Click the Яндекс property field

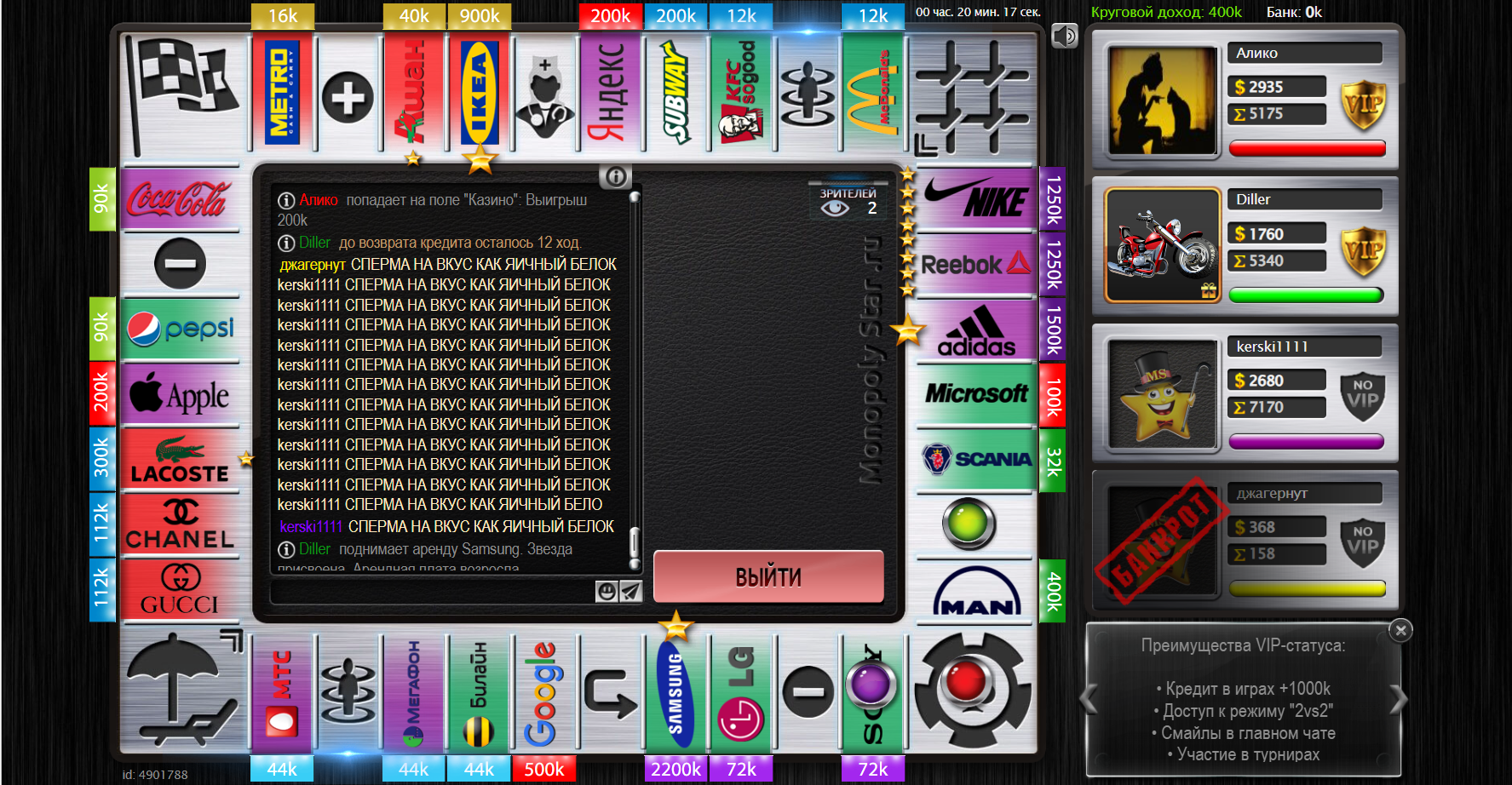(x=611, y=93)
